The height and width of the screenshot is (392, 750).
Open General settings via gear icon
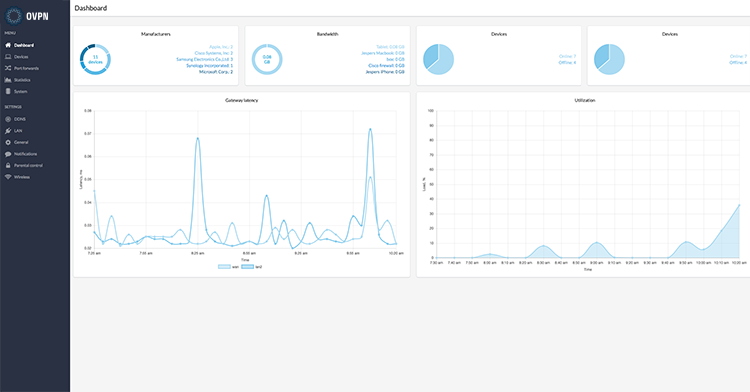8,142
